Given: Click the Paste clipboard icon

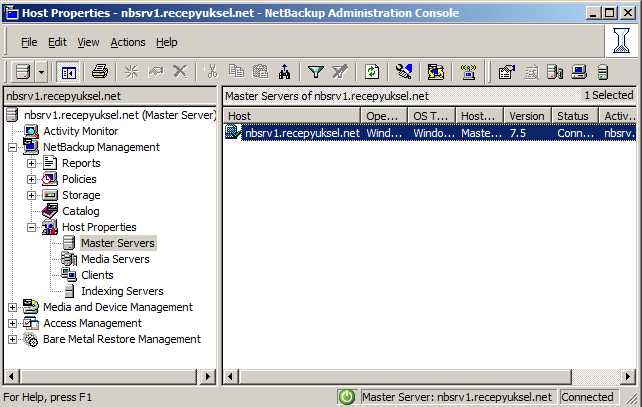Looking at the screenshot, I should coord(260,72).
